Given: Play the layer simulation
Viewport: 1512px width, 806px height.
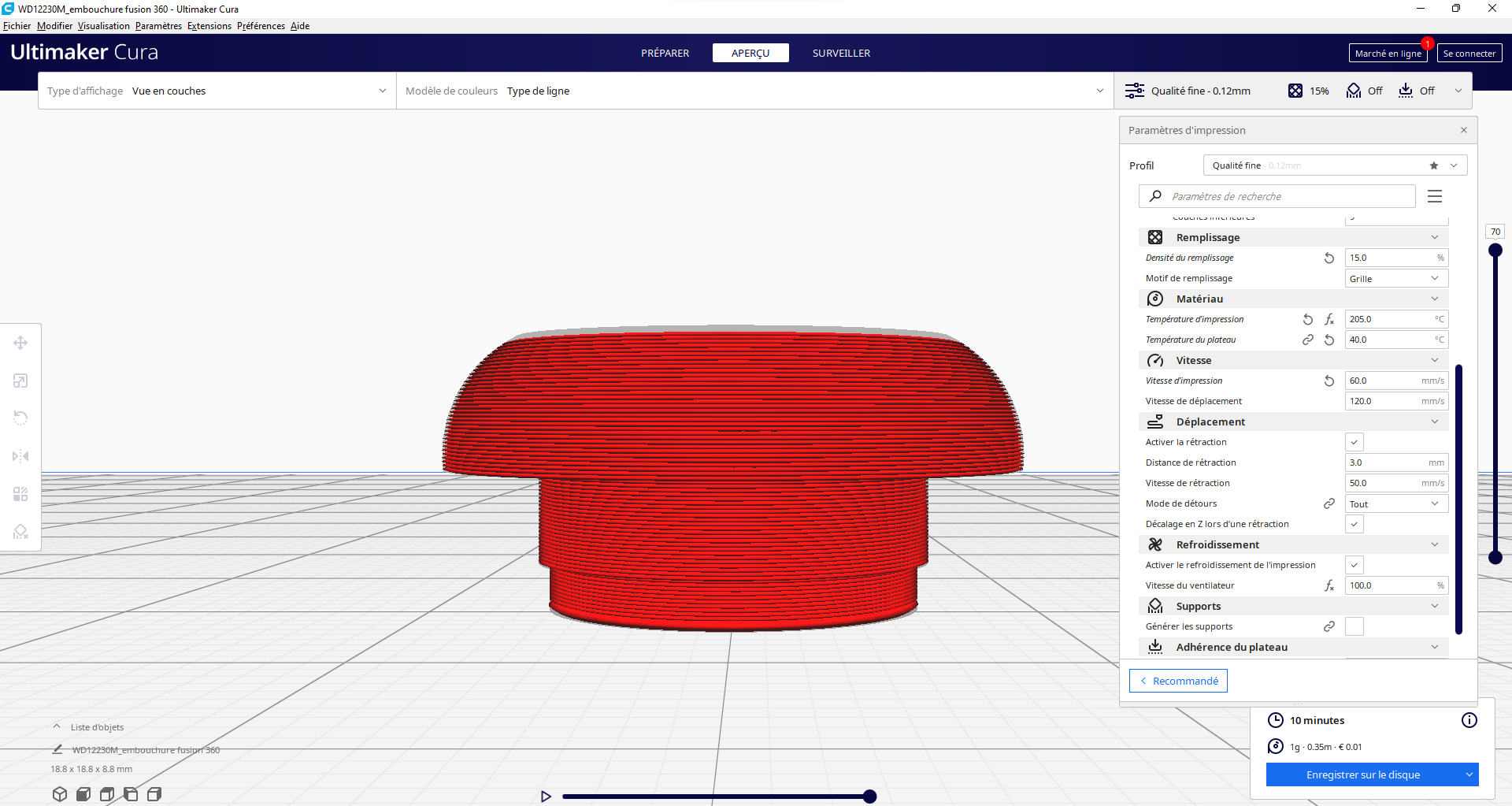Looking at the screenshot, I should (x=546, y=797).
